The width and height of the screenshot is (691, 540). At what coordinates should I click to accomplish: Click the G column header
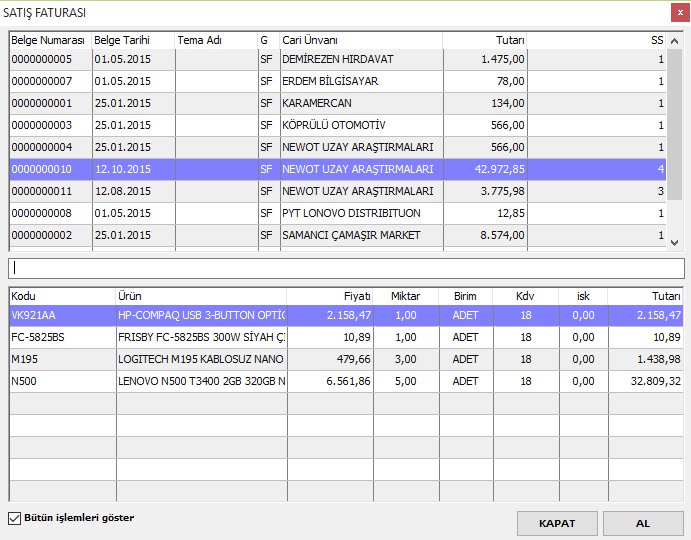click(x=269, y=41)
